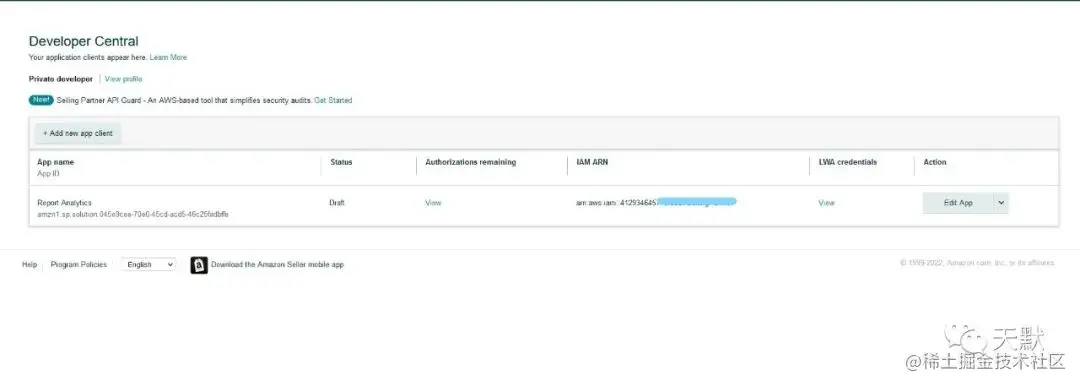View authorizations remaining for Report Analytics

click(x=433, y=203)
